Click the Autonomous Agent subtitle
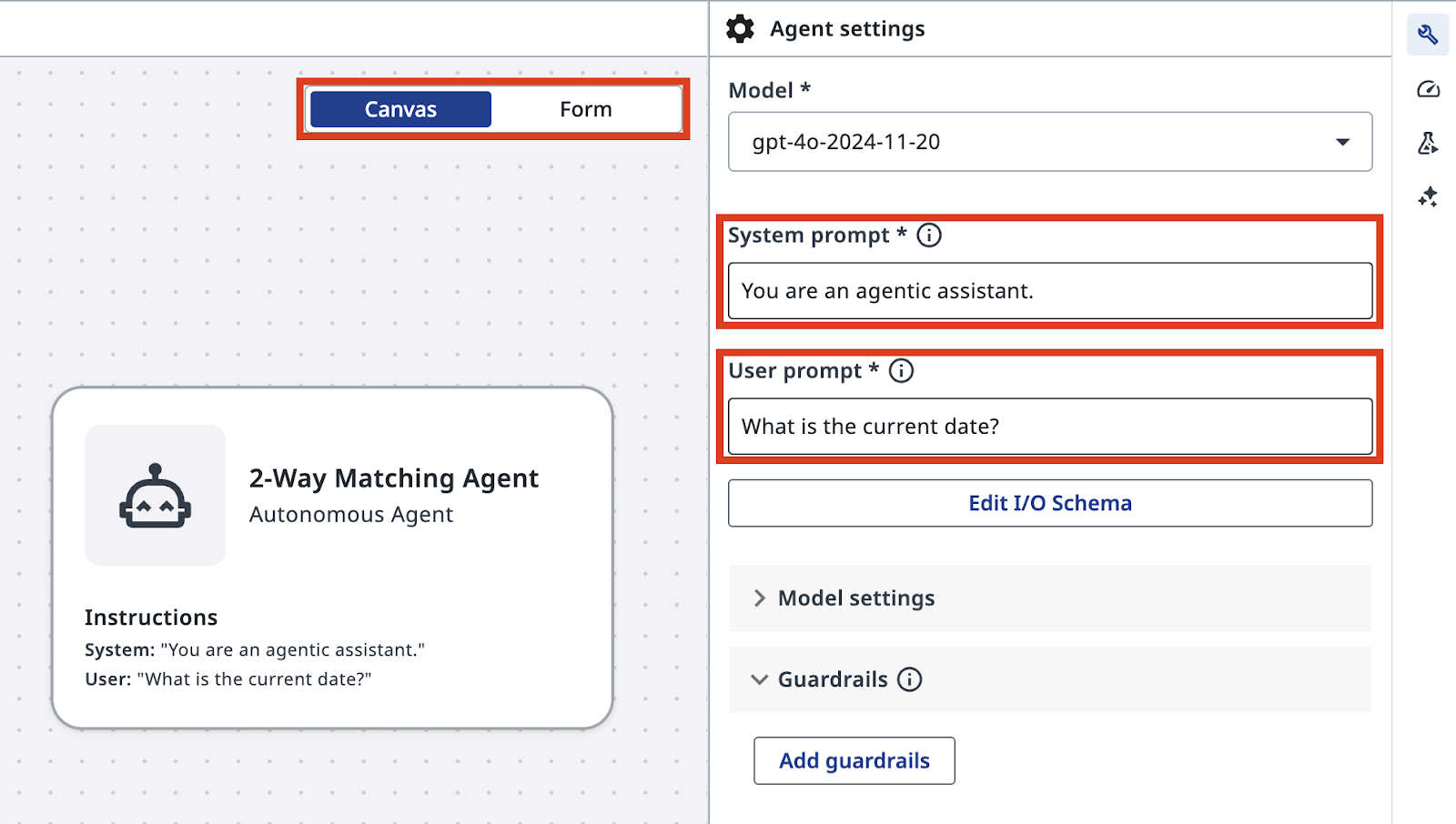 (351, 515)
